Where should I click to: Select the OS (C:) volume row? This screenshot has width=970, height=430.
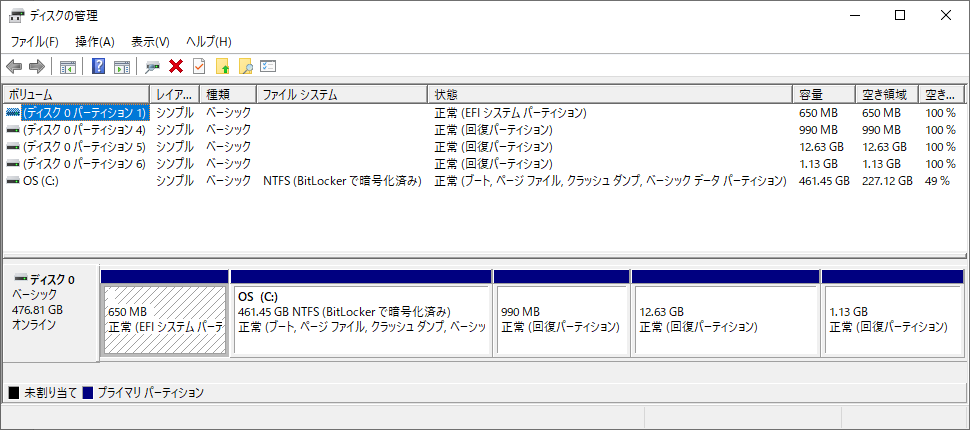[x=484, y=181]
